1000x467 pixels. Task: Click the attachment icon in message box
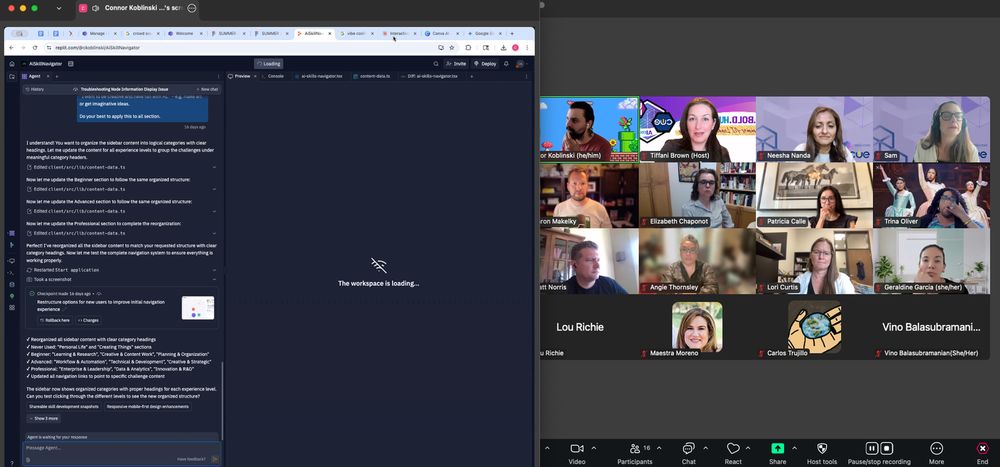point(27,459)
